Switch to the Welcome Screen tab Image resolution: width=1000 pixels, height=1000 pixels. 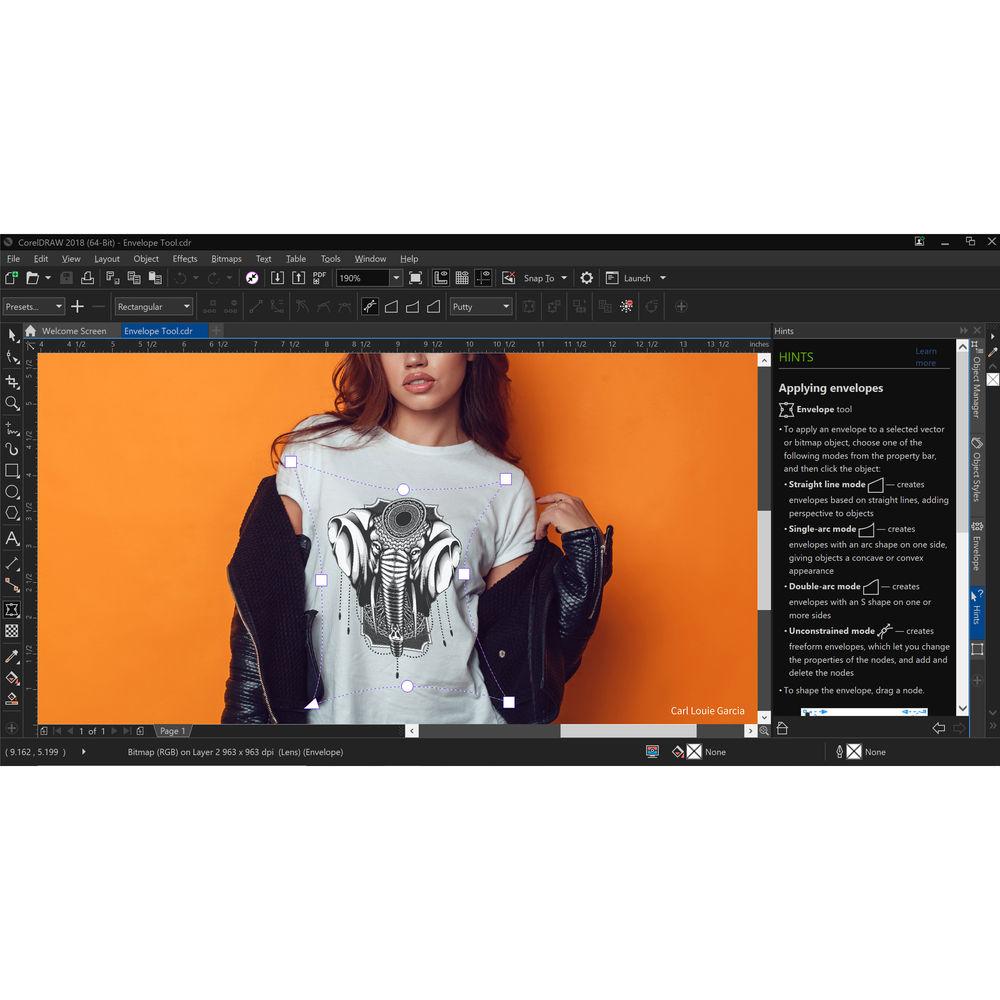[70, 331]
